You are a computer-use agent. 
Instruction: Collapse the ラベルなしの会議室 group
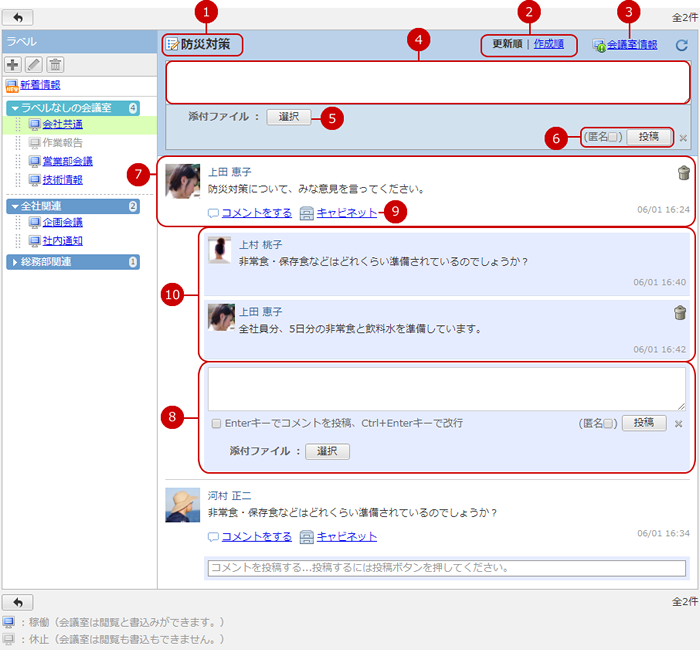pyautogui.click(x=14, y=107)
